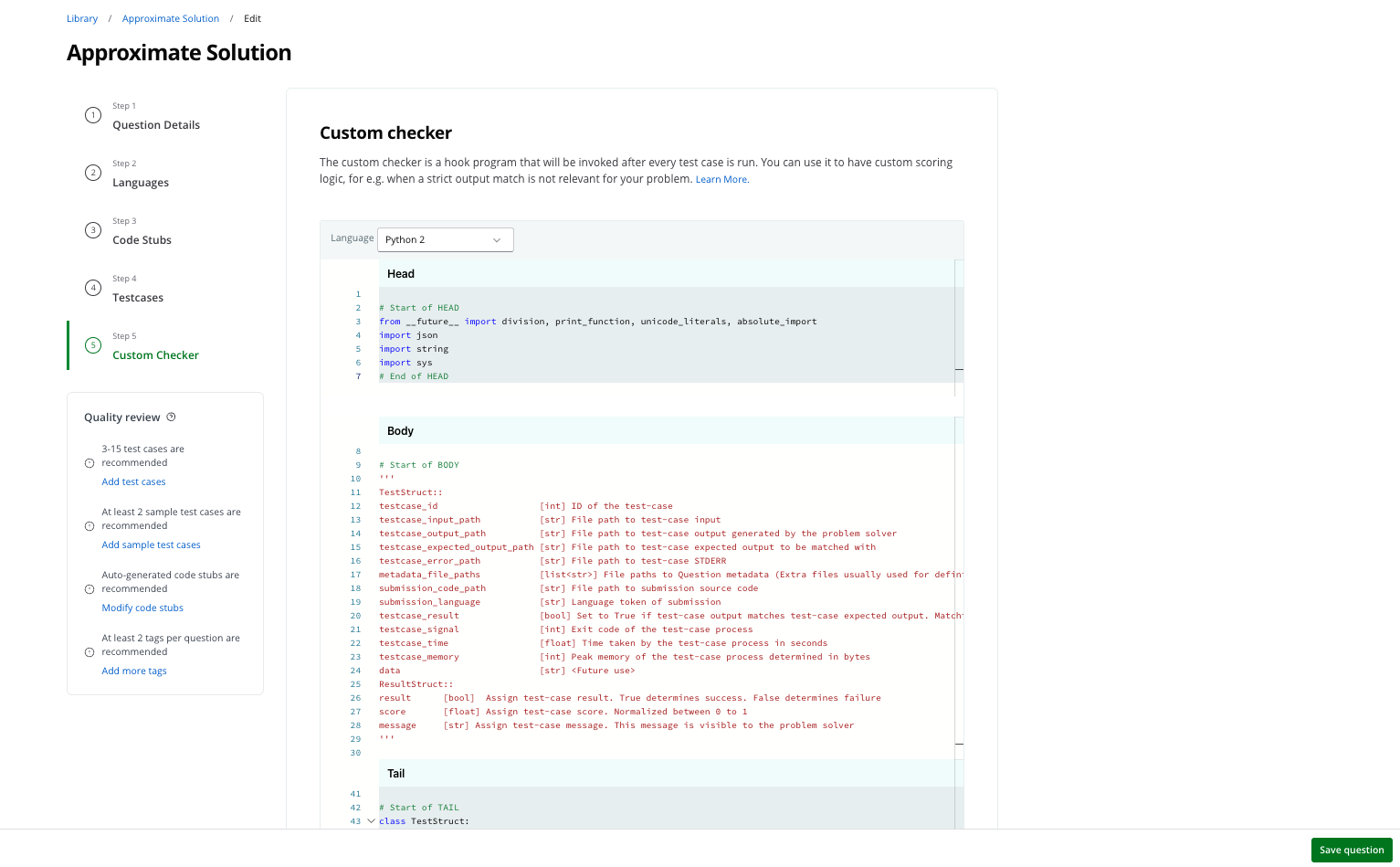Open the Languages step
The image size is (1400, 867).
141,183
